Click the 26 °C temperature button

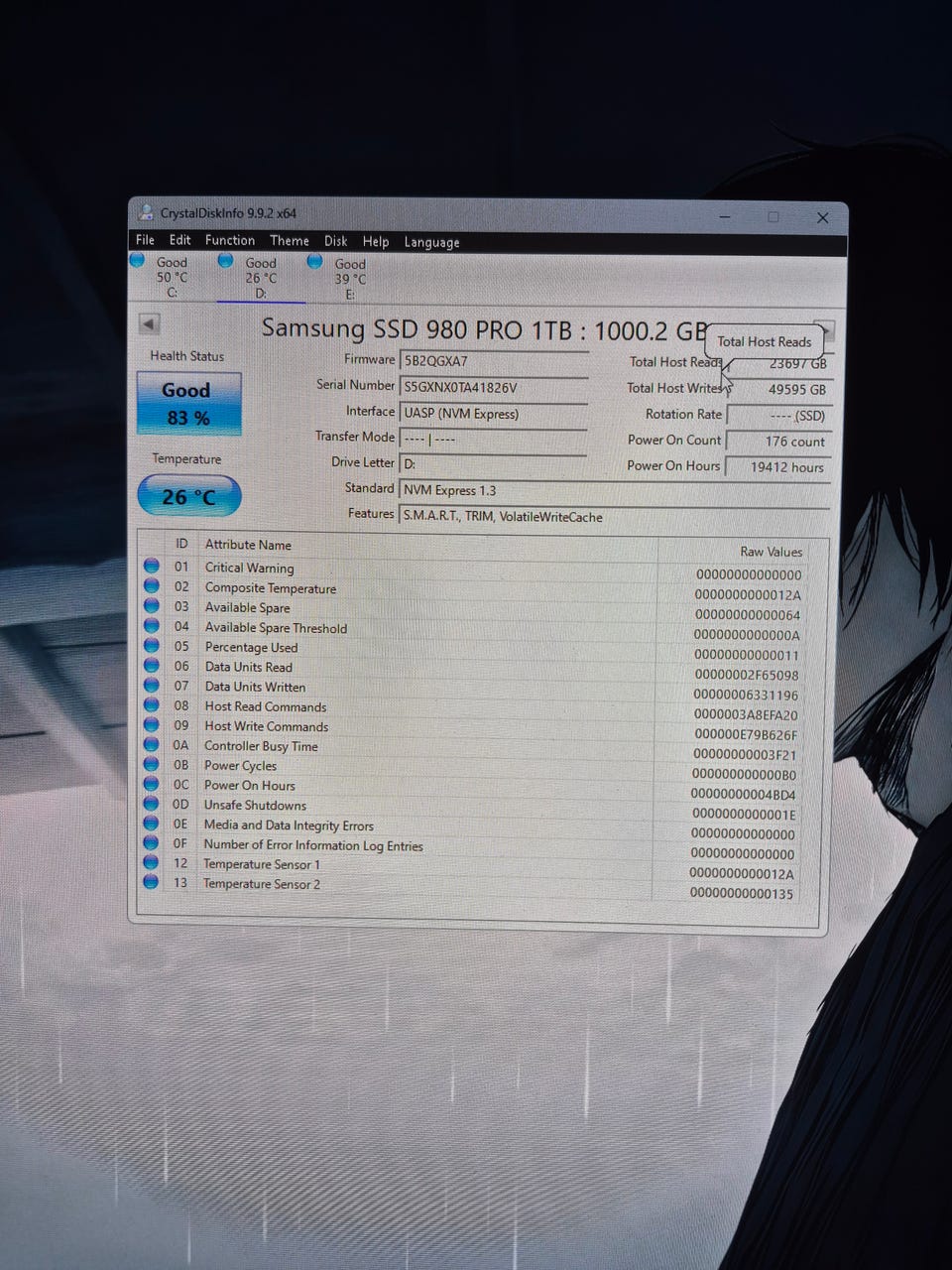click(x=188, y=496)
